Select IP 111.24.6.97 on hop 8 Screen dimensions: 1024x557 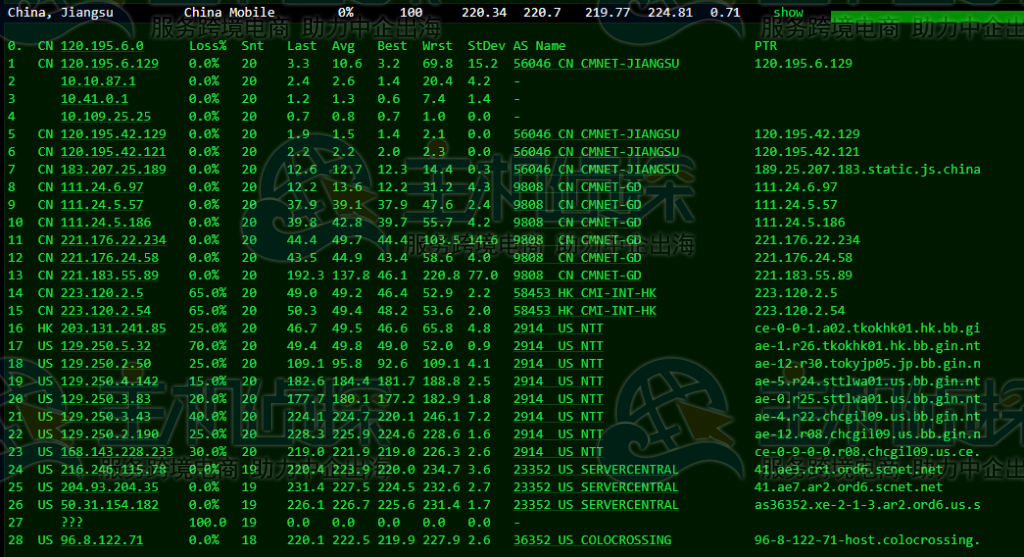(x=102, y=187)
